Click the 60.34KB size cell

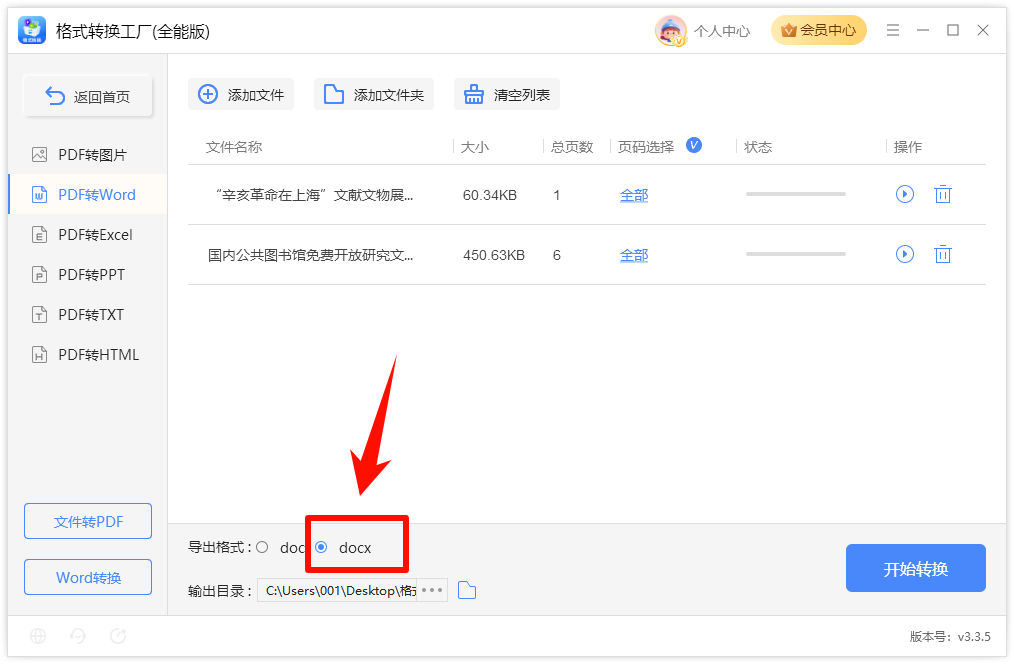[490, 195]
